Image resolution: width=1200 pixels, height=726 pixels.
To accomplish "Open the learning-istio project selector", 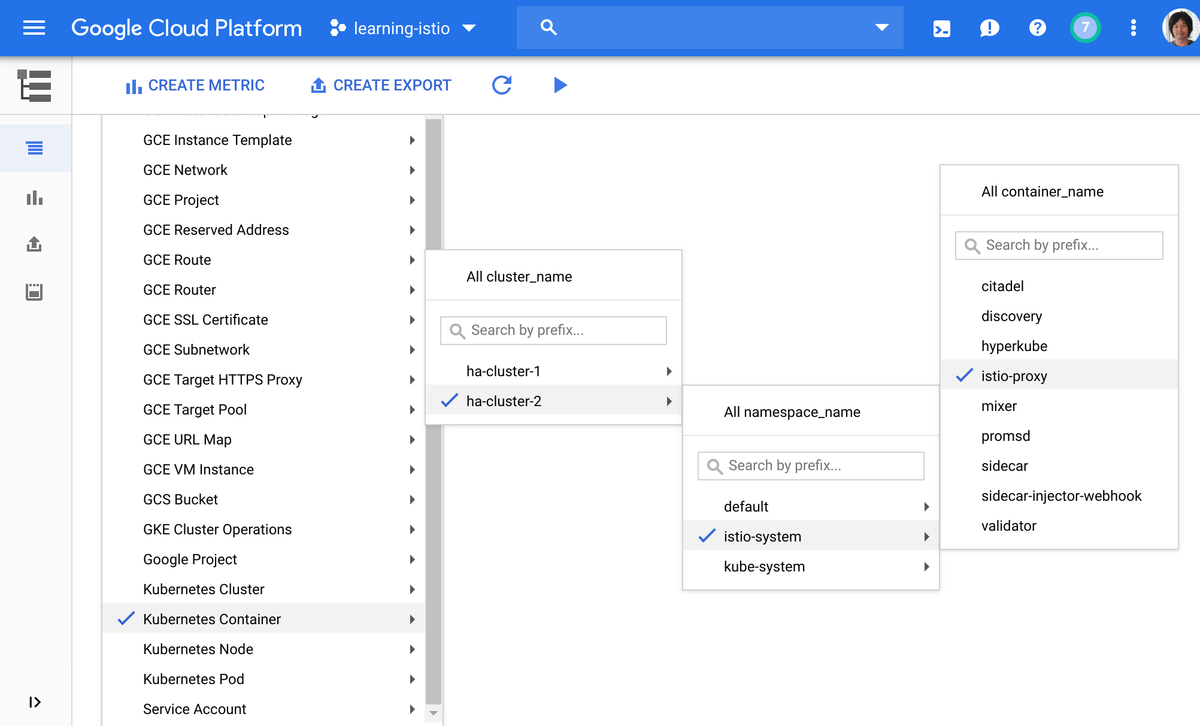I will tap(403, 28).
